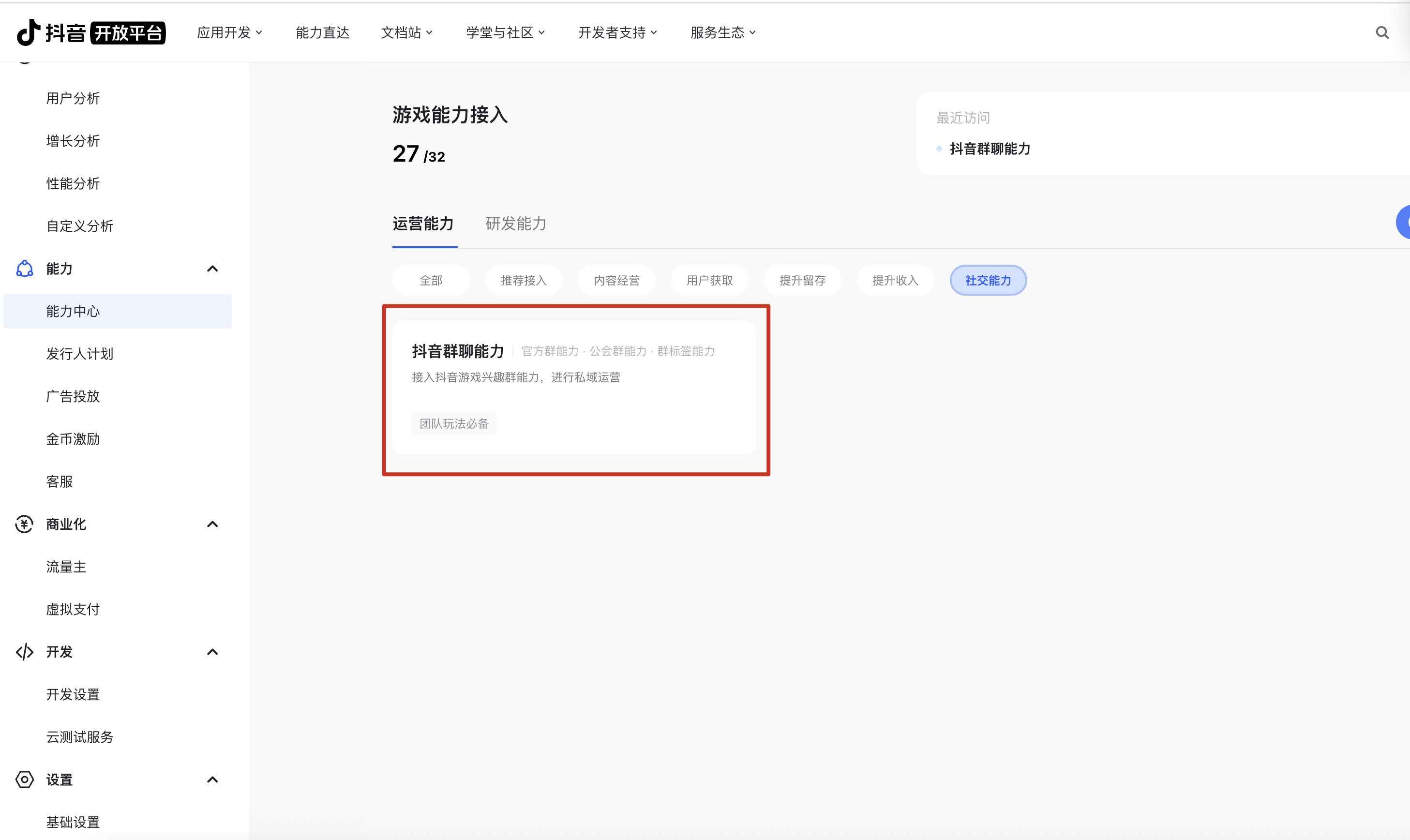Viewport: 1410px width, 840px height.
Task: Collapse the 开发 sidebar section chevron
Action: (212, 652)
